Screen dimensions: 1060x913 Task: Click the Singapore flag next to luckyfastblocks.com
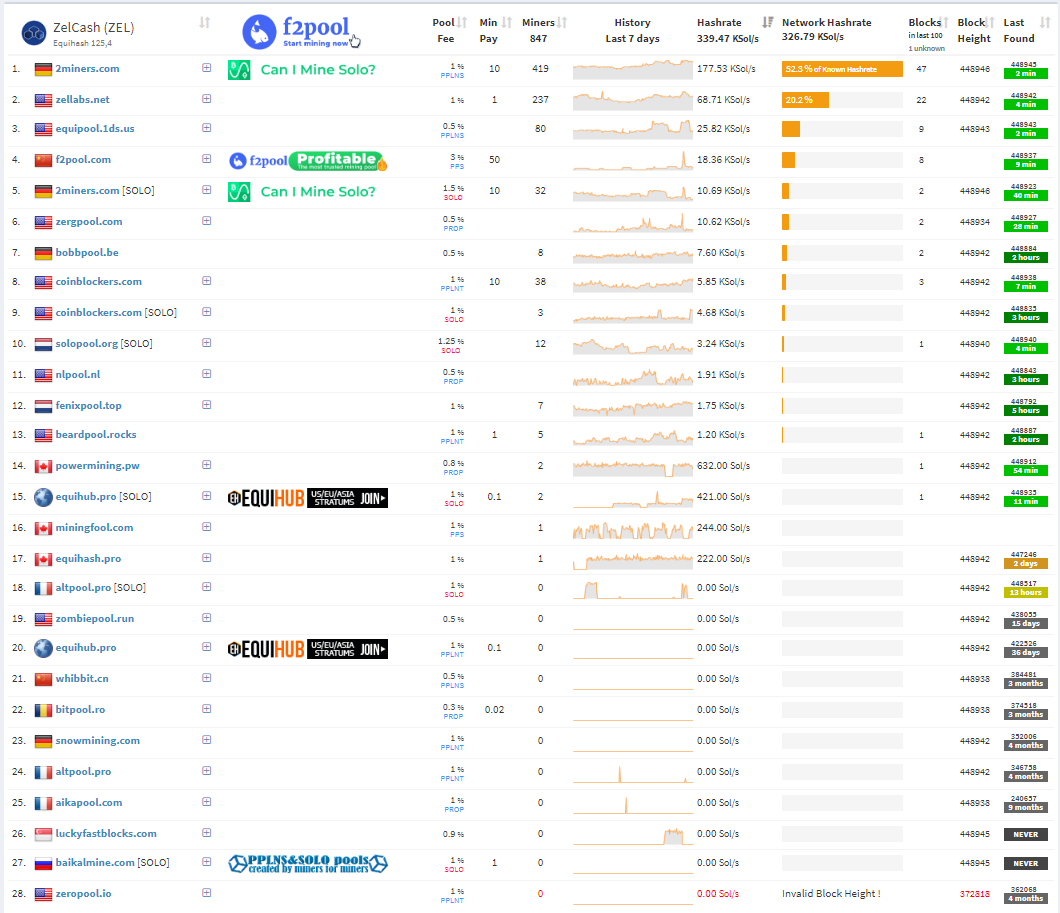(x=43, y=835)
